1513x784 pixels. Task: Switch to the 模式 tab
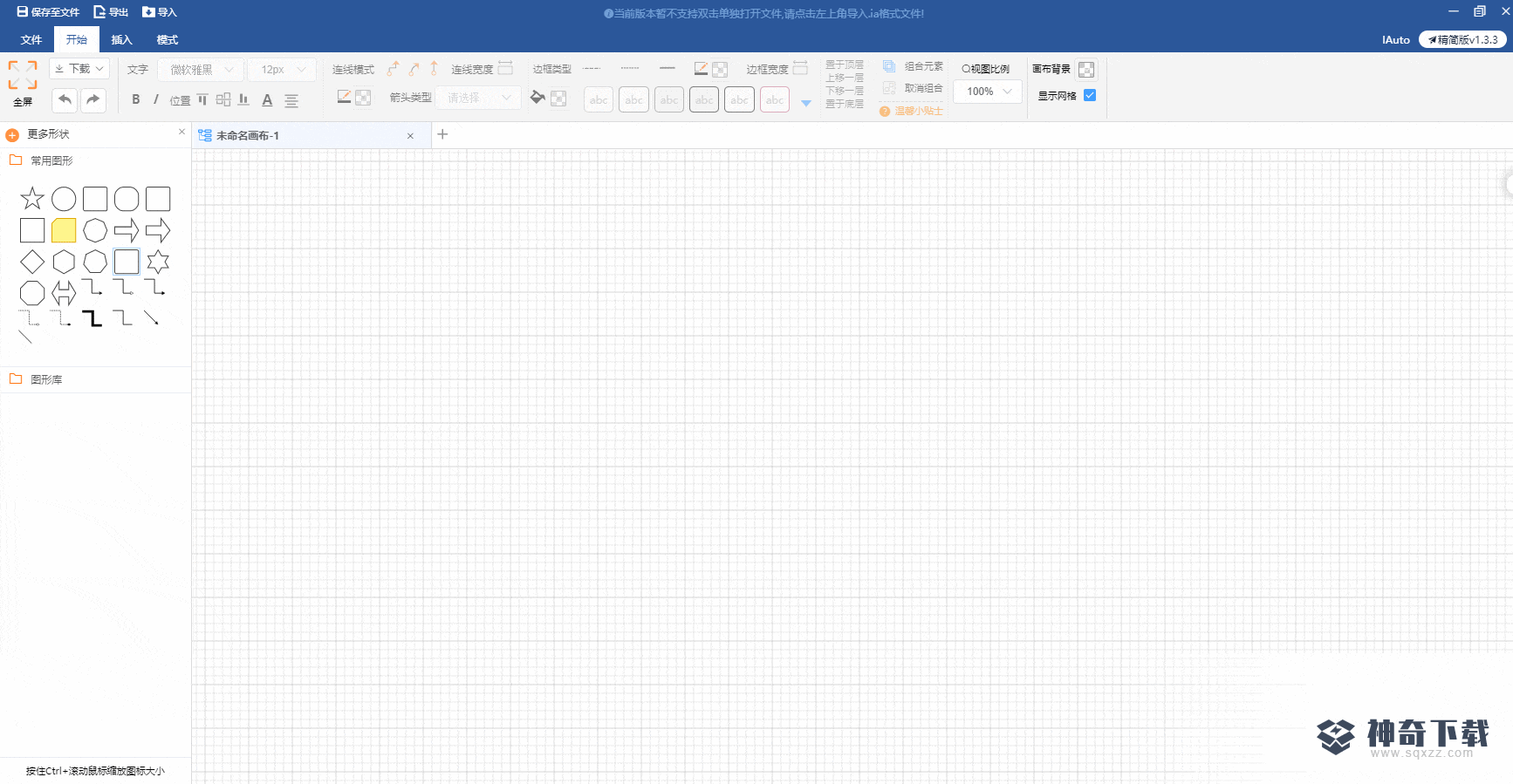(x=168, y=40)
